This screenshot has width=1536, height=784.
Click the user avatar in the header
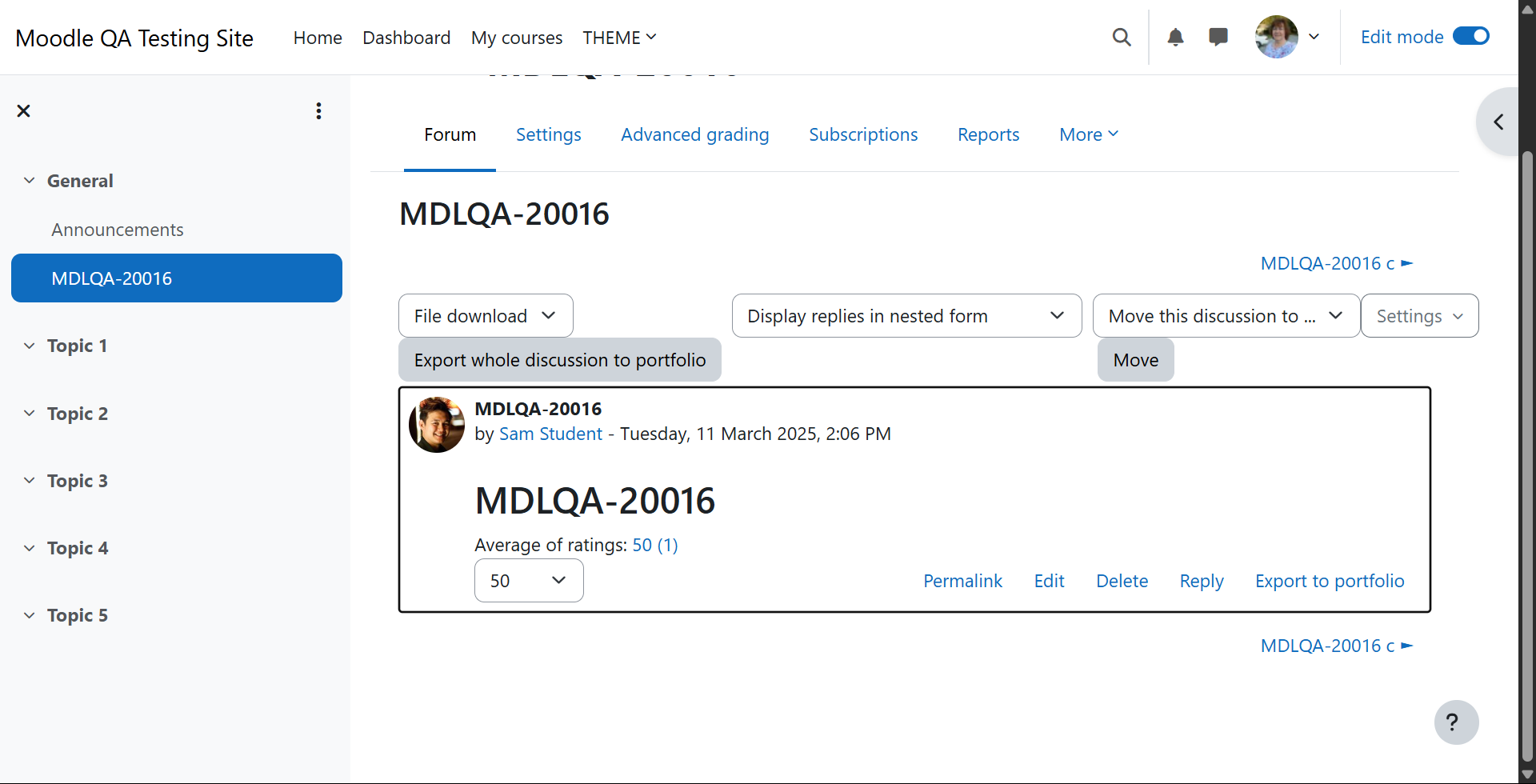point(1277,37)
